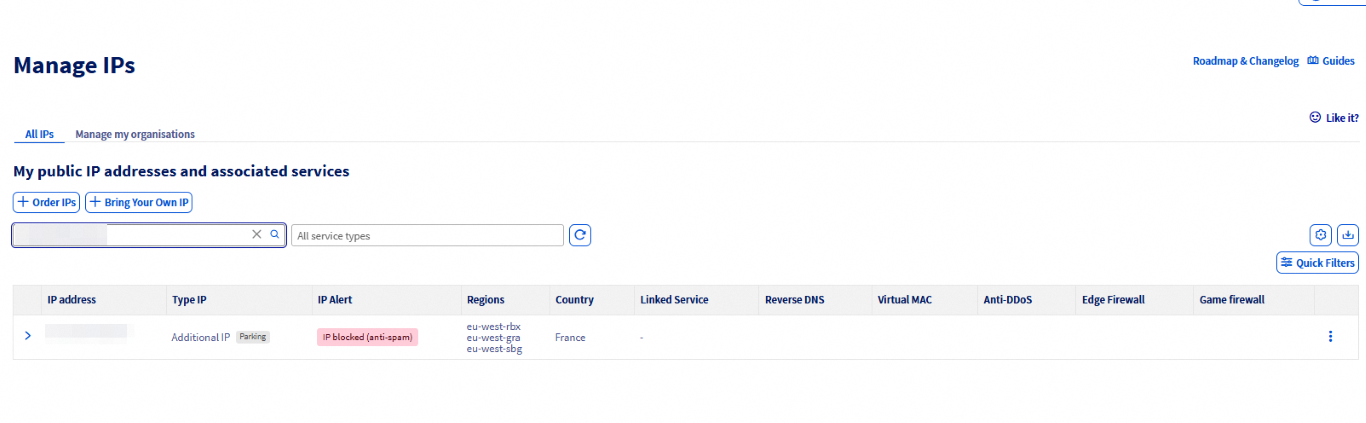
Task: Click the Bring Your Own IP button
Action: tap(139, 202)
